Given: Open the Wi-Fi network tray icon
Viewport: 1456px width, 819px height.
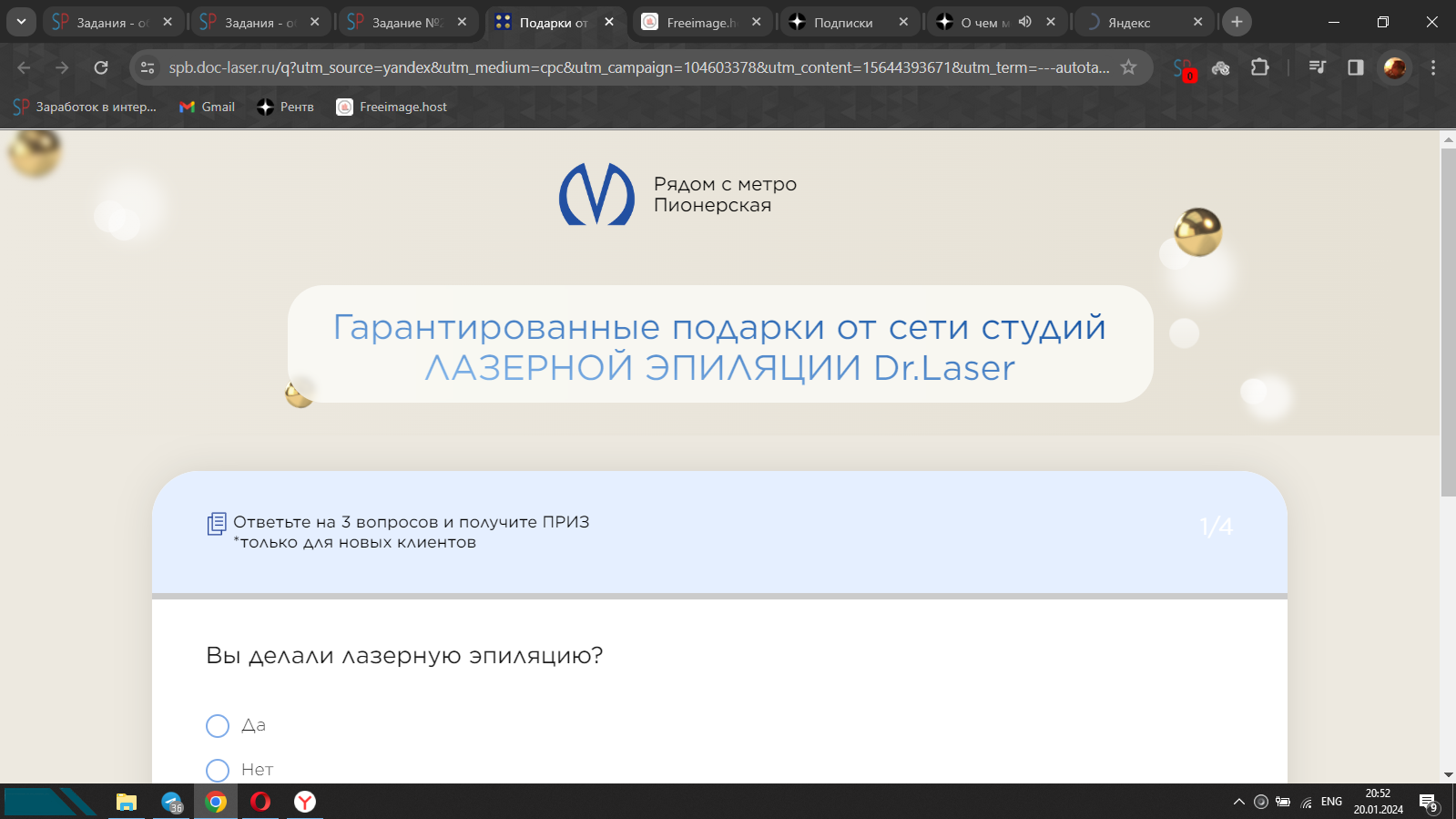Looking at the screenshot, I should click(1307, 802).
